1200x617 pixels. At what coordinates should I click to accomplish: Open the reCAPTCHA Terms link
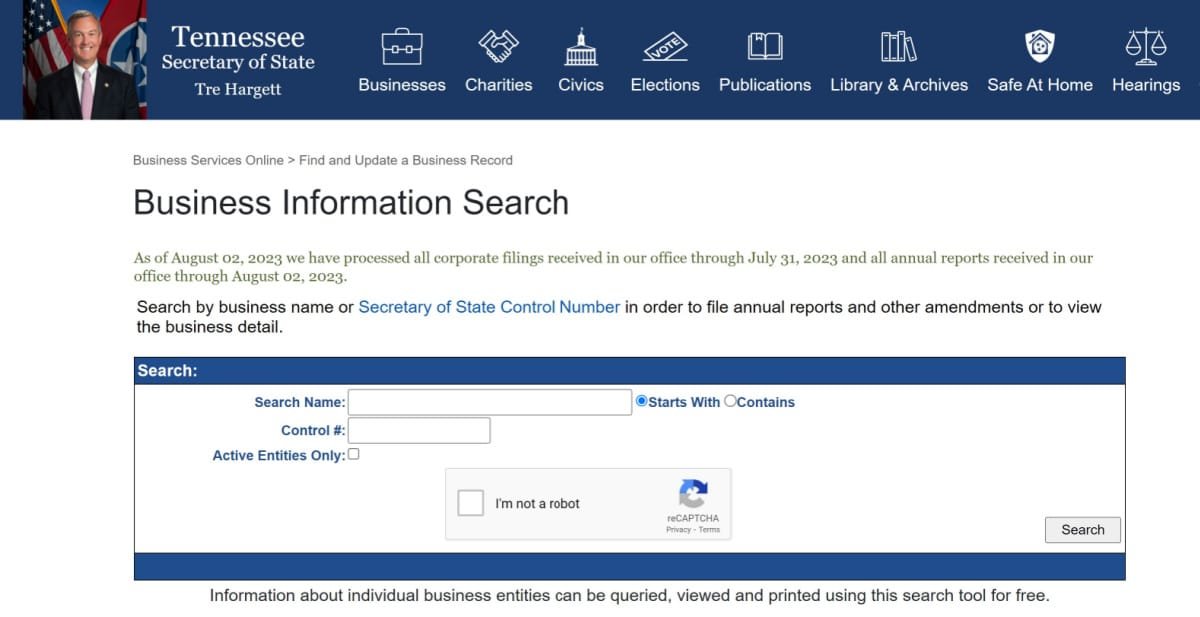tap(709, 530)
